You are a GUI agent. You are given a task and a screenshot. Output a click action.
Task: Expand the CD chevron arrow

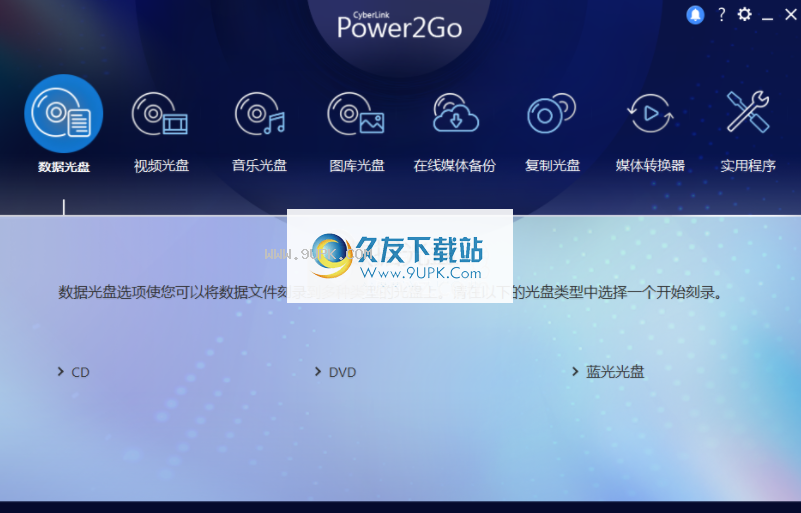[x=61, y=371]
